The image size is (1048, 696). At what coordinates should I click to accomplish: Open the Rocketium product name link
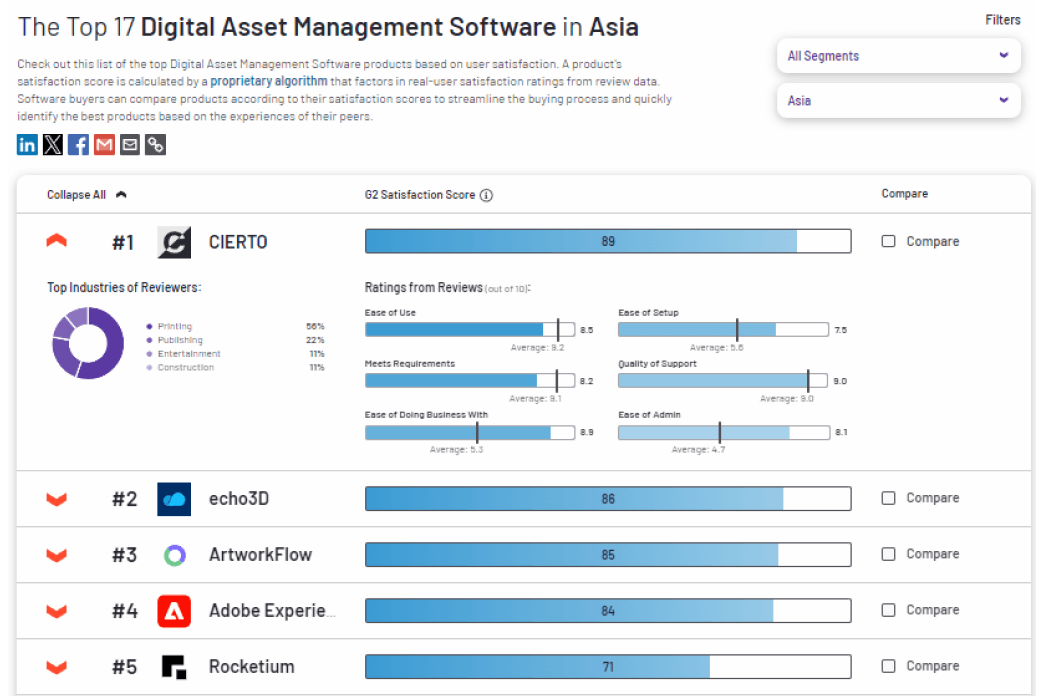[251, 667]
